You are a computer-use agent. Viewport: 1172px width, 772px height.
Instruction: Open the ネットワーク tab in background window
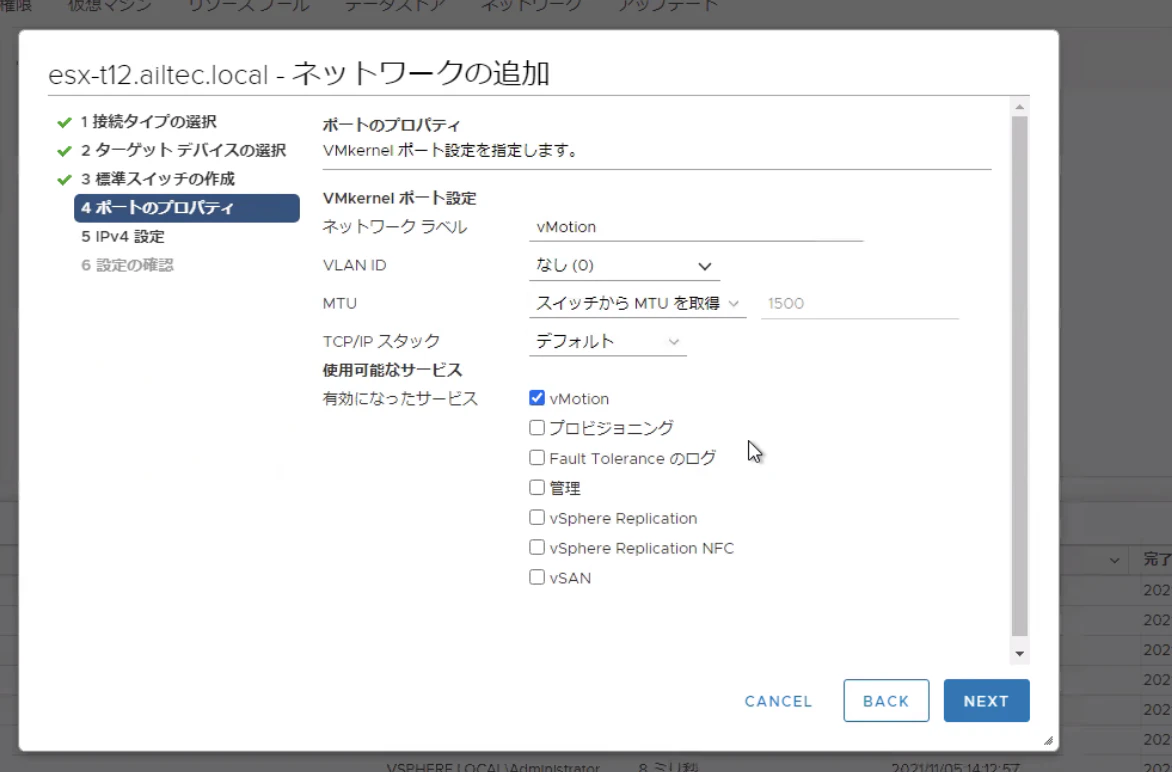pyautogui.click(x=531, y=6)
